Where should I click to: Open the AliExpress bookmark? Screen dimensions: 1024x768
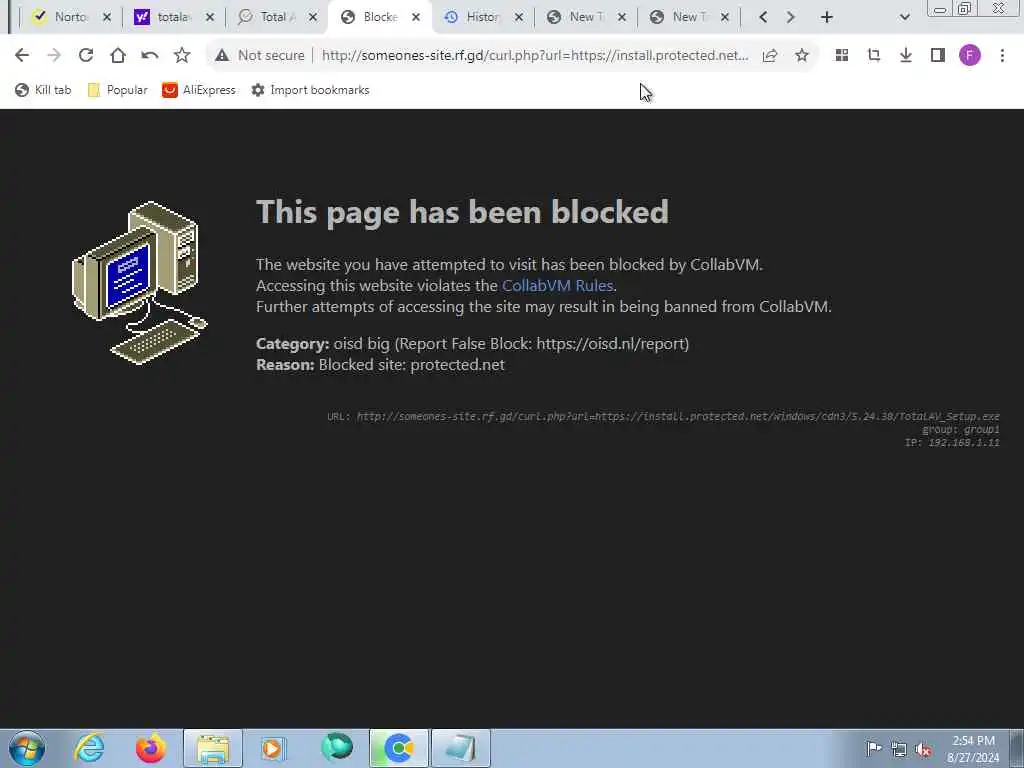pos(199,90)
